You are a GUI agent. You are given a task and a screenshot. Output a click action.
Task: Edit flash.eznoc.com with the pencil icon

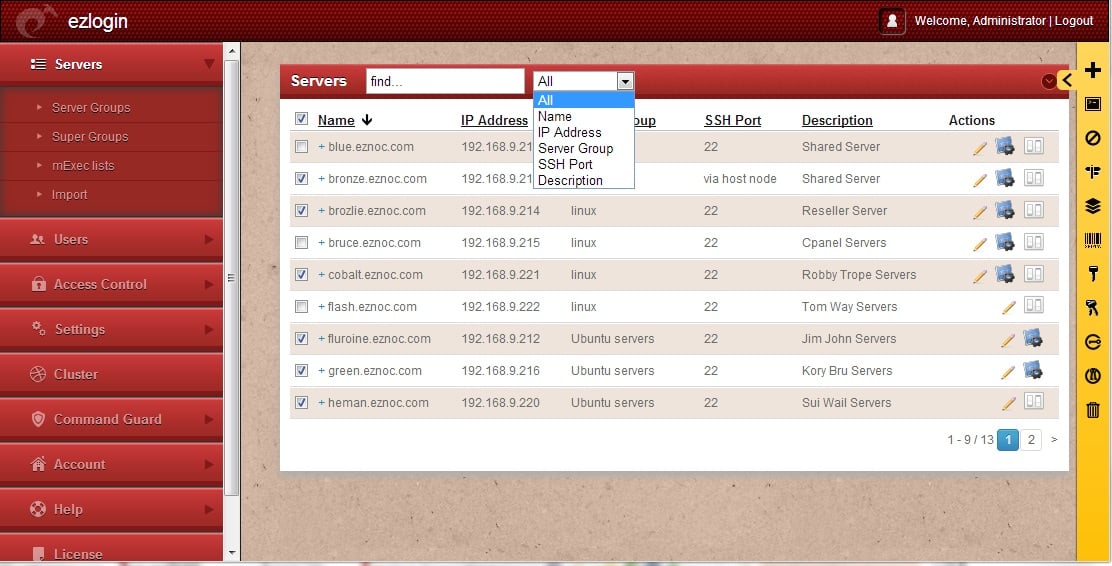click(x=1008, y=308)
